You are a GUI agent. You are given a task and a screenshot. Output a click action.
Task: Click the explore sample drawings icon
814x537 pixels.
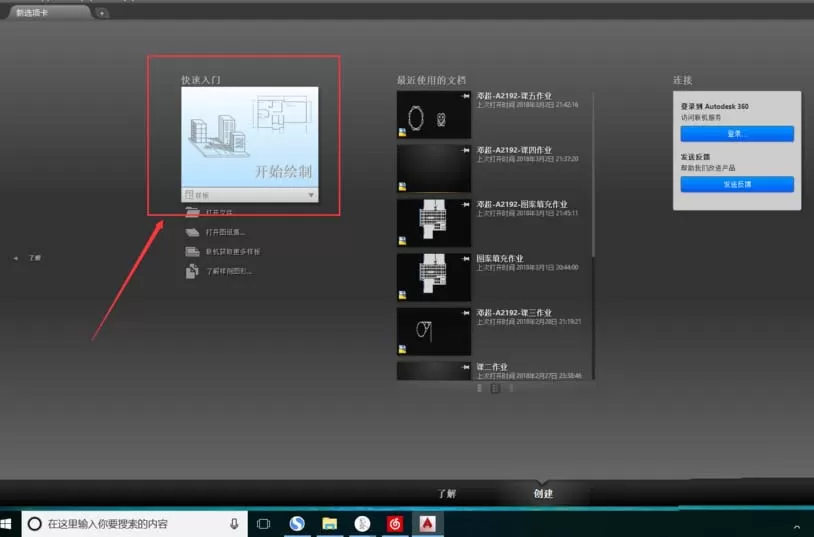(193, 271)
